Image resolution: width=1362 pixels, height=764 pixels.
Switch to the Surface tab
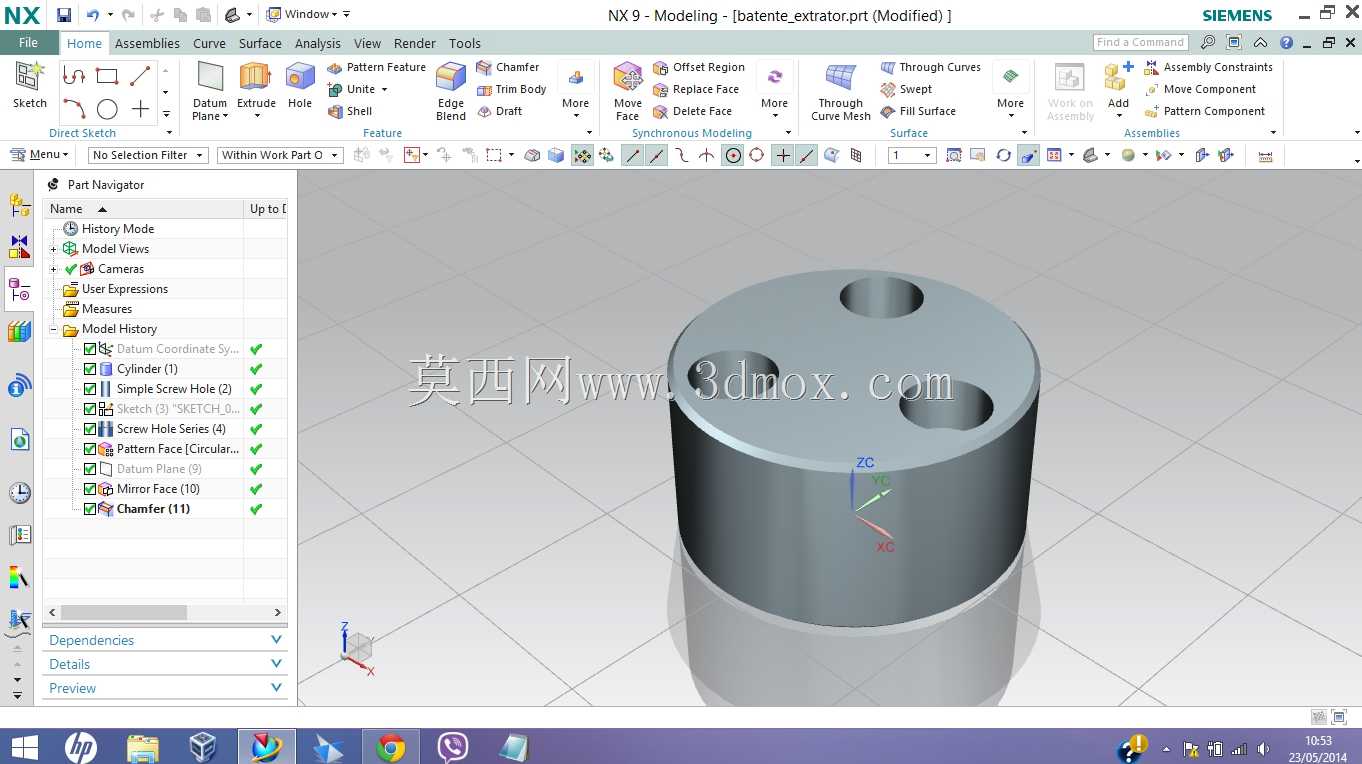260,43
